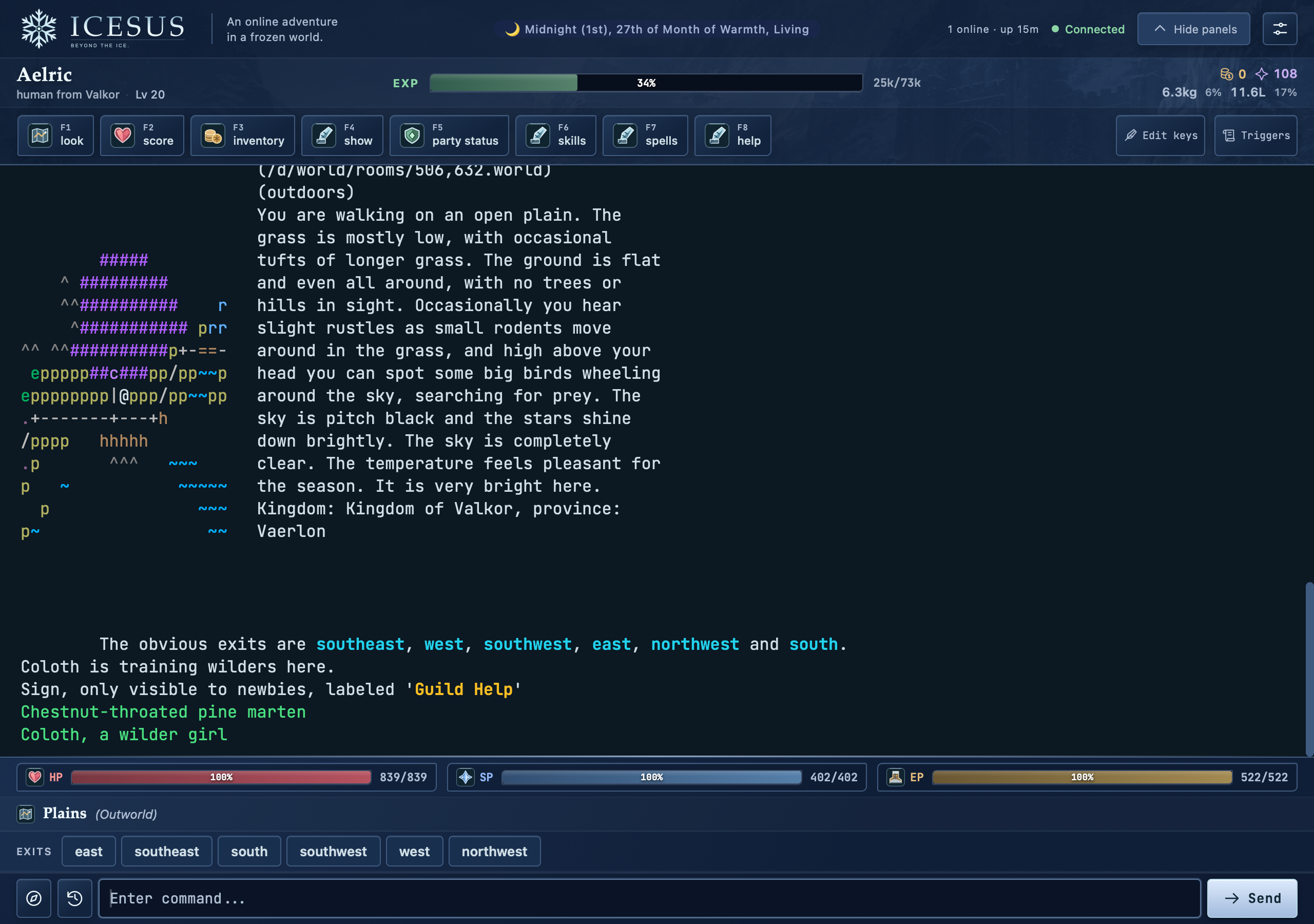Click the F3 inventory coins icon
Viewport: 1314px width, 924px height.
(x=213, y=136)
